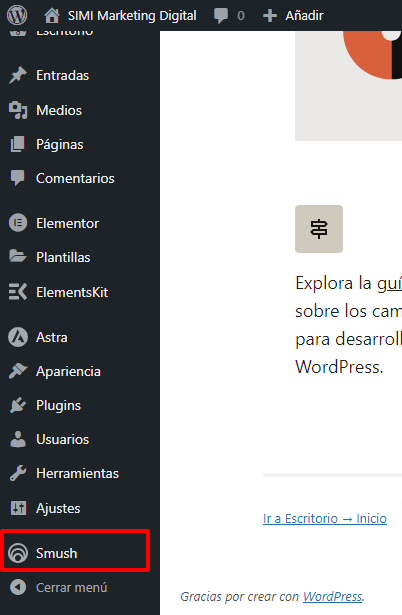Open the Herramientas menu item
402x615 pixels.
pos(77,473)
